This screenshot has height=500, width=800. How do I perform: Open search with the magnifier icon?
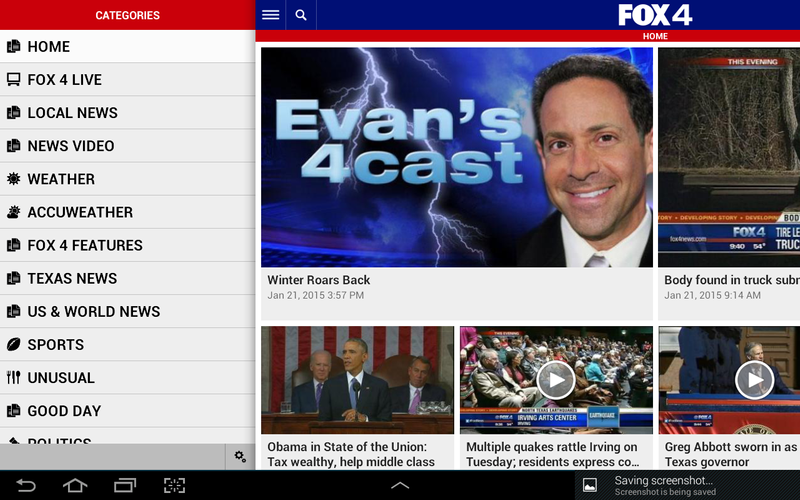(301, 15)
